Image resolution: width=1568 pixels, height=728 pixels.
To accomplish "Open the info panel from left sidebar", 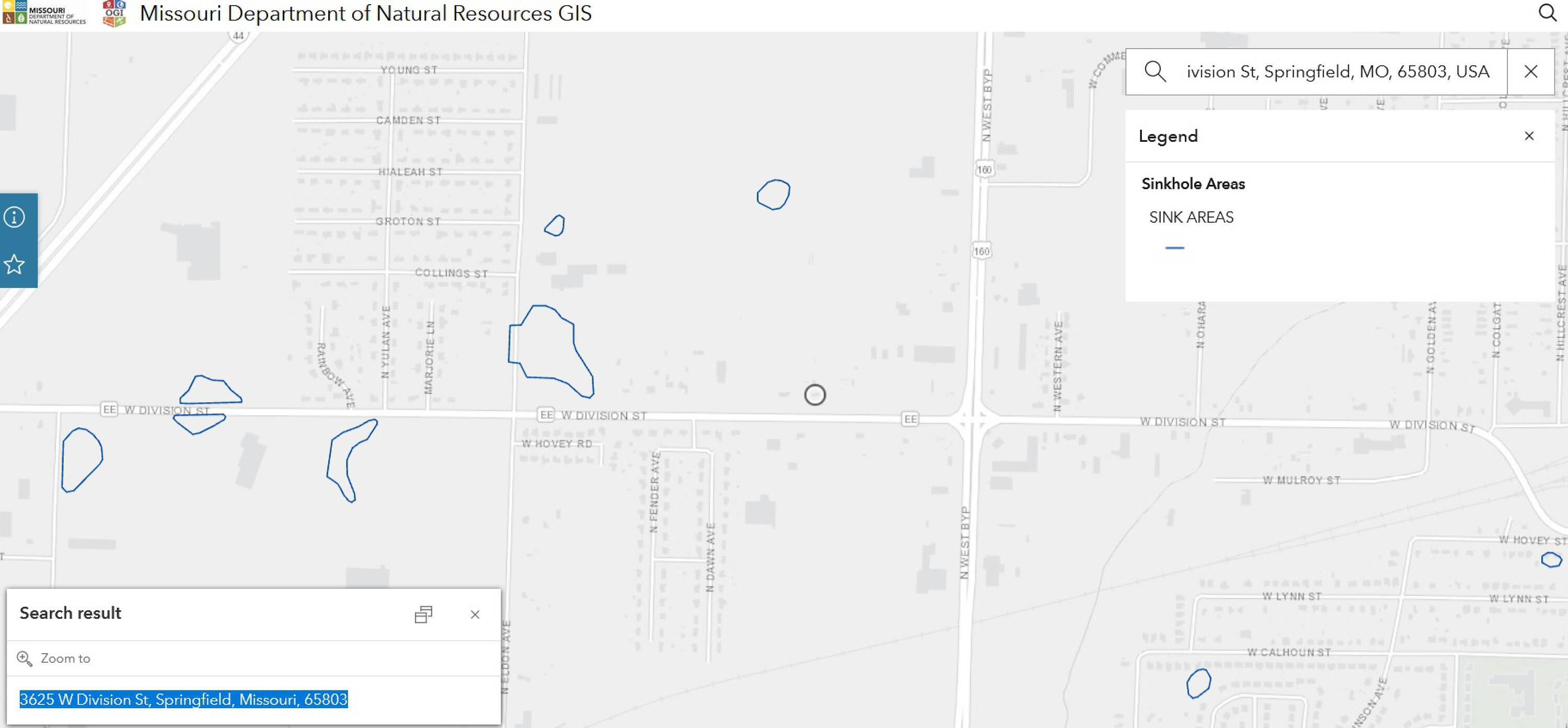I will (x=15, y=217).
